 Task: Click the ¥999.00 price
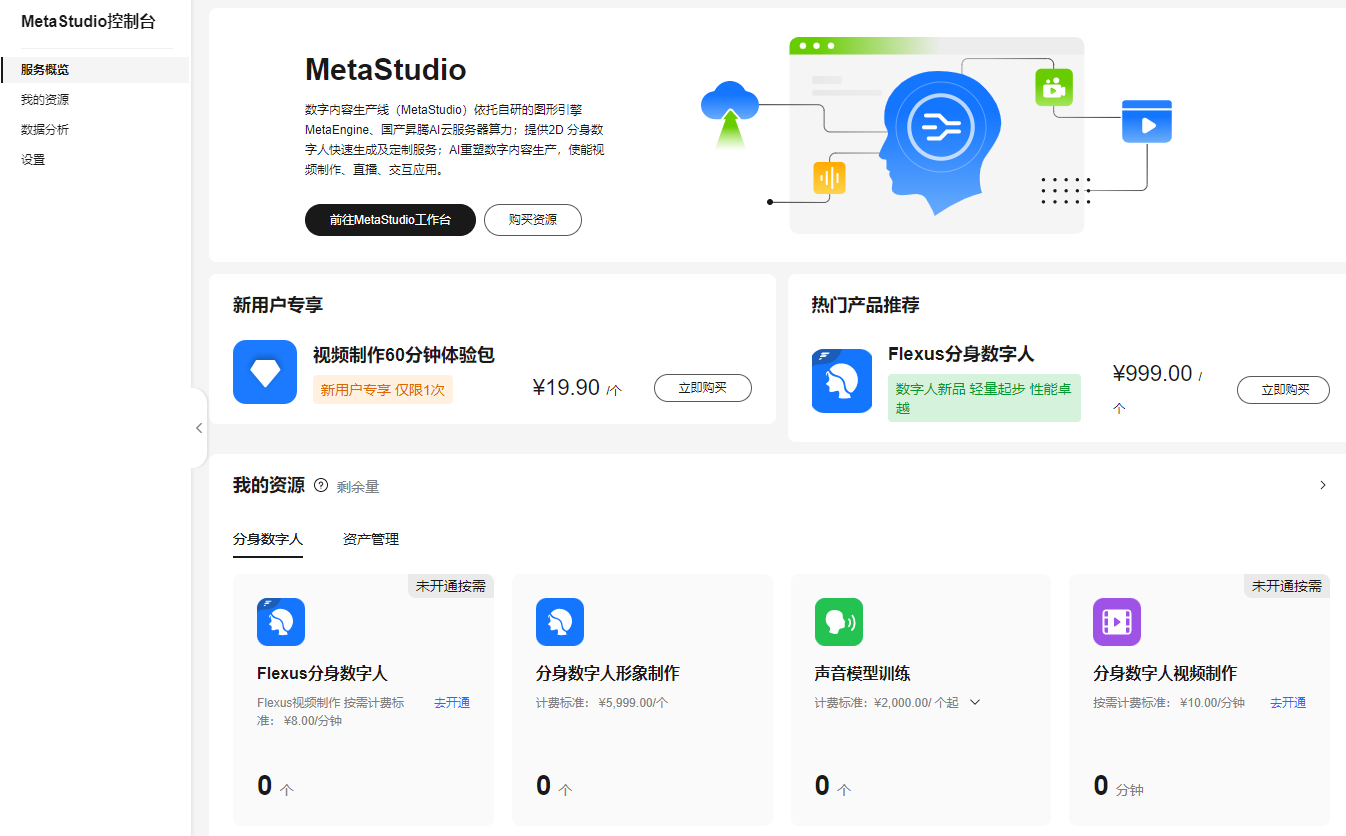[1152, 374]
